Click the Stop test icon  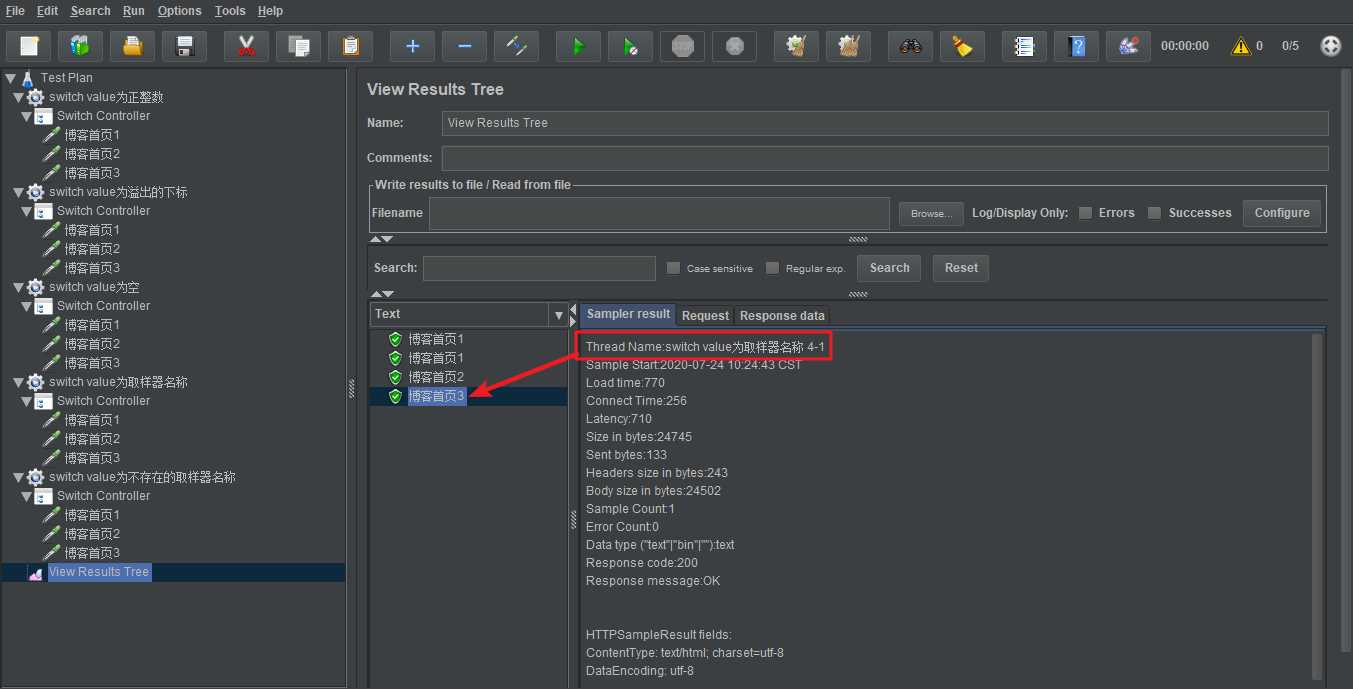(682, 46)
